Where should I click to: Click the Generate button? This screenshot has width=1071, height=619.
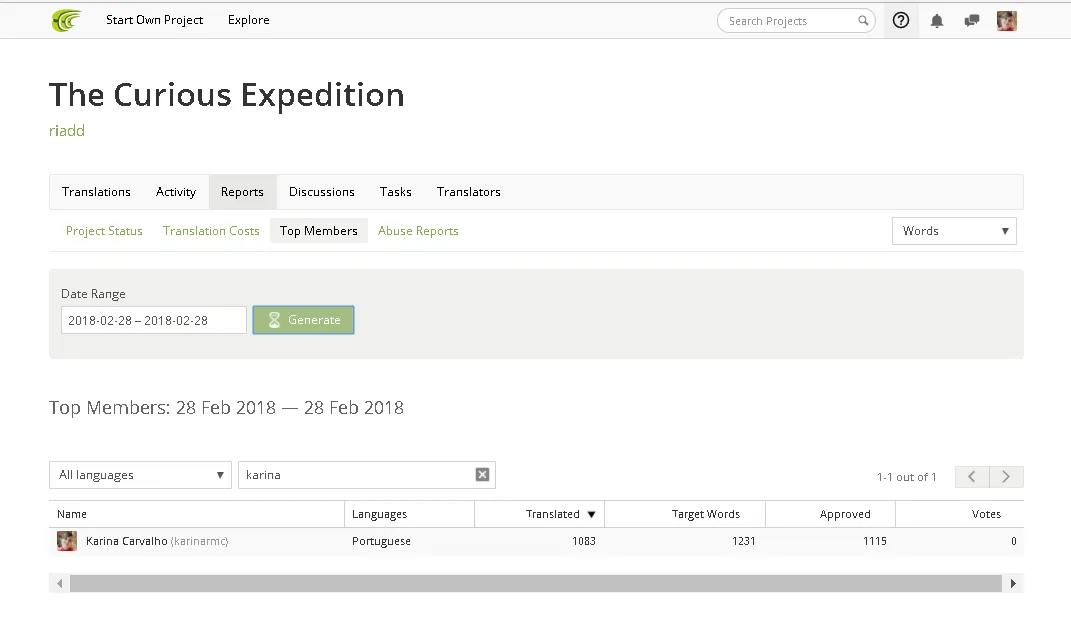[x=303, y=320]
